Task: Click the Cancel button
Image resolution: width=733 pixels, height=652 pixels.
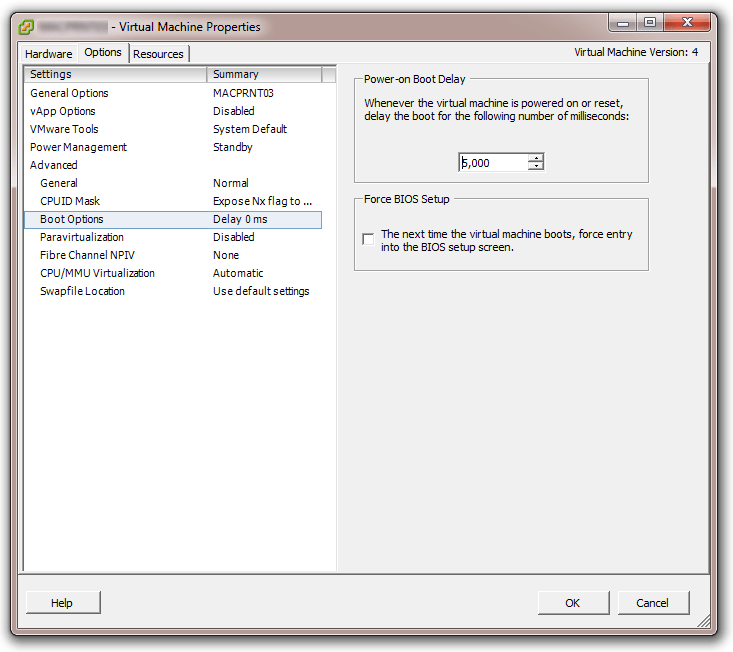Action: 653,603
